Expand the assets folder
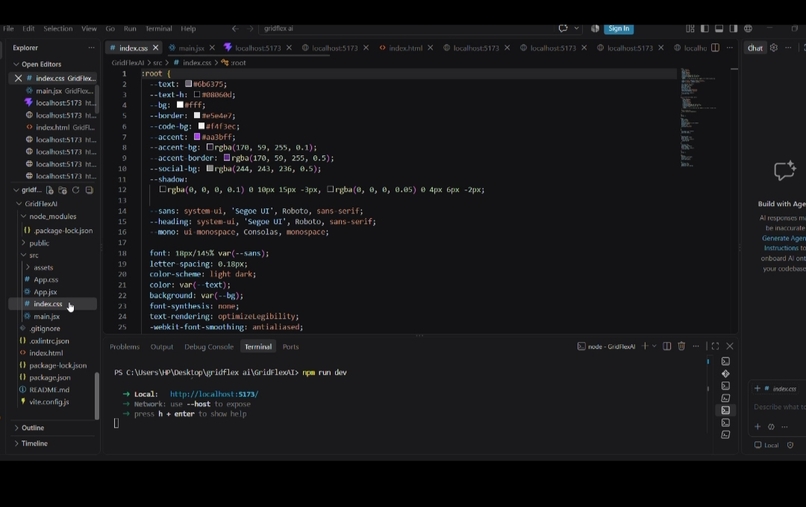Screen dimensions: 806x507 (28, 268)
